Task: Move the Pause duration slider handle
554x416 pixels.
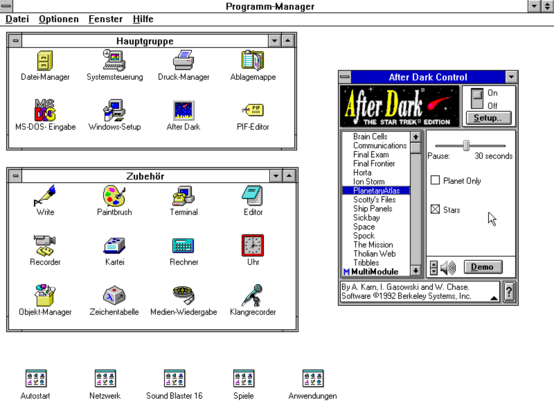Action: [466, 145]
